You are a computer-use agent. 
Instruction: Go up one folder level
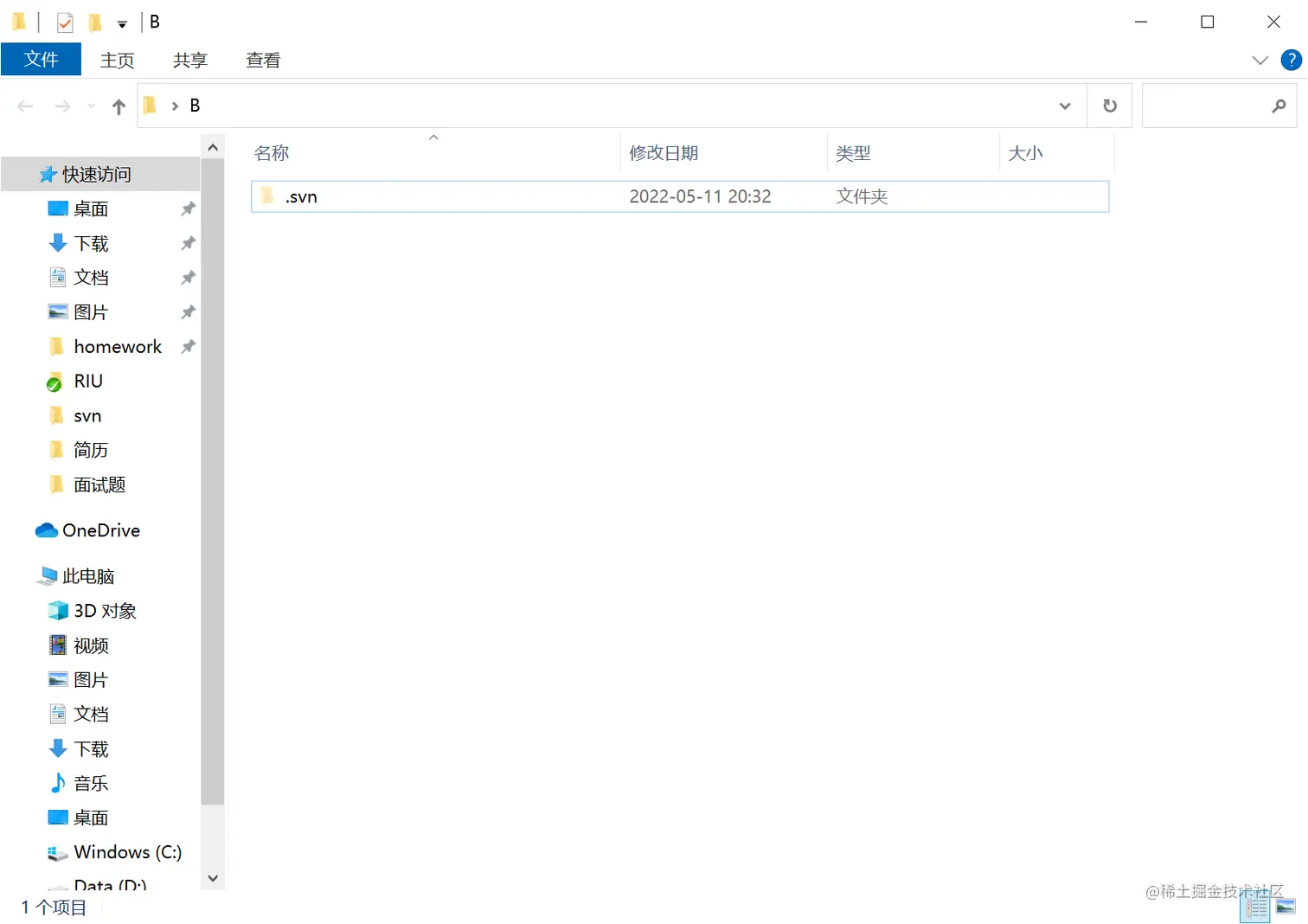tap(119, 106)
